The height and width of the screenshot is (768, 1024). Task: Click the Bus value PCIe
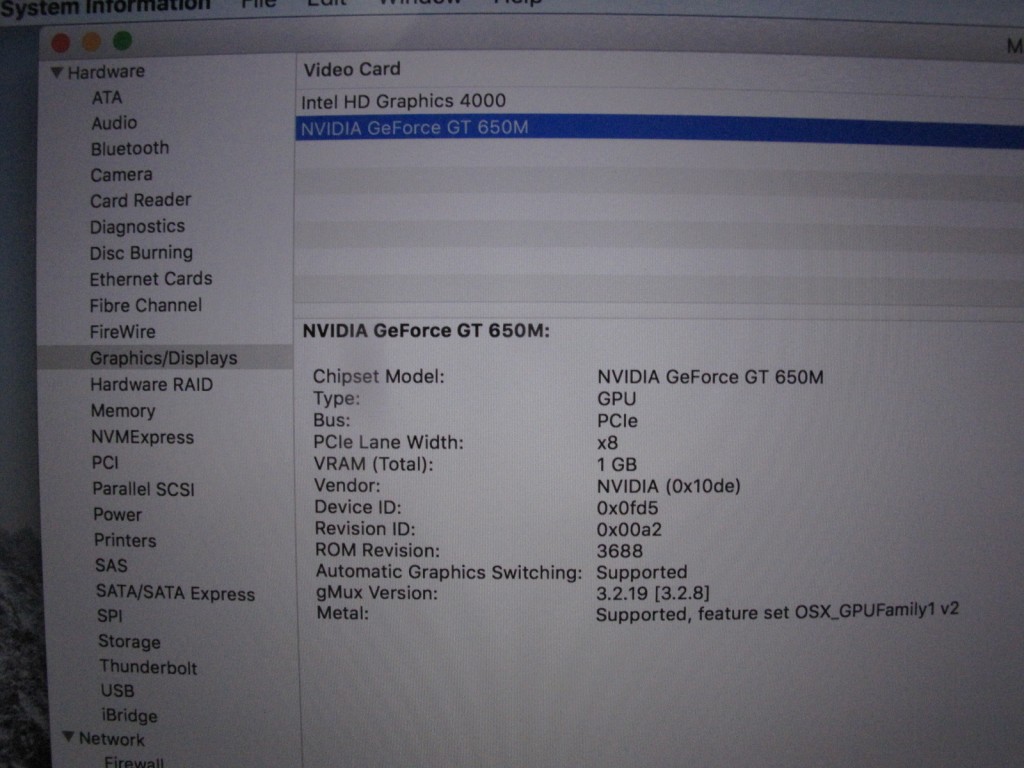point(617,421)
